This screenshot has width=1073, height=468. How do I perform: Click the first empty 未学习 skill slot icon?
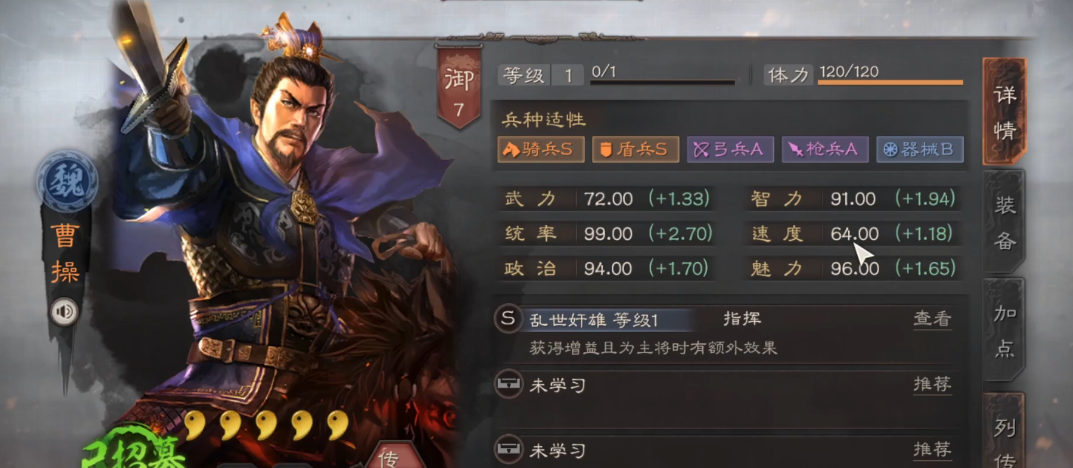507,385
